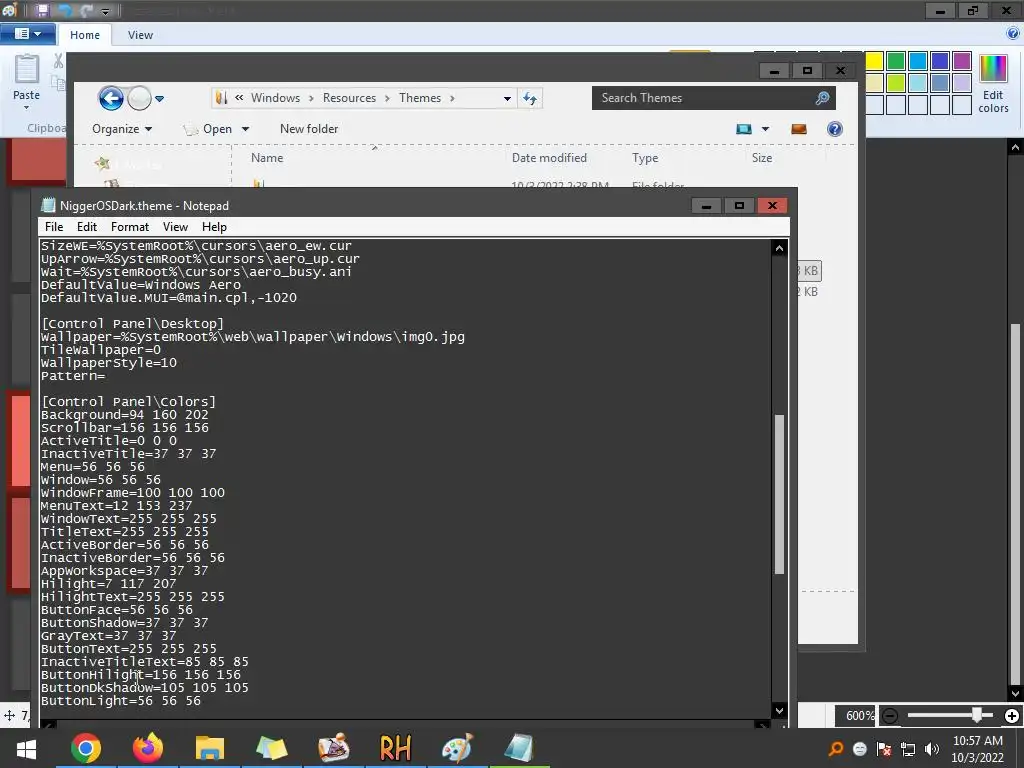Screen dimensions: 1024x768
Task: Sort by Size column header in Explorer
Action: pos(761,158)
